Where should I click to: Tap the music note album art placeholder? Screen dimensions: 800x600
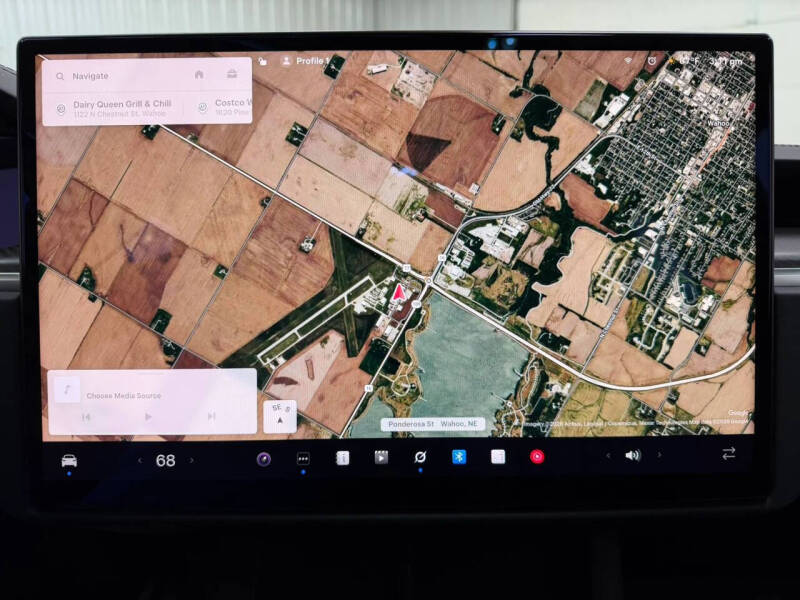pyautogui.click(x=67, y=390)
